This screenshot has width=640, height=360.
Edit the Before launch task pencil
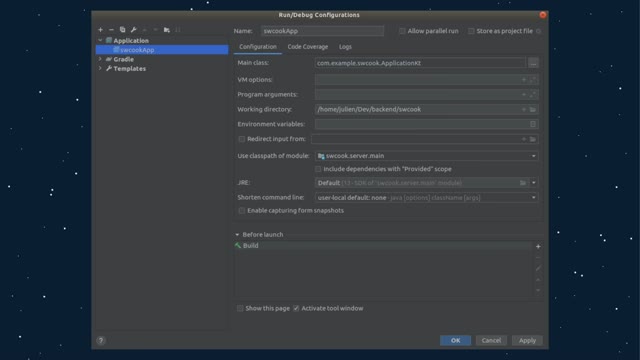[538, 269]
